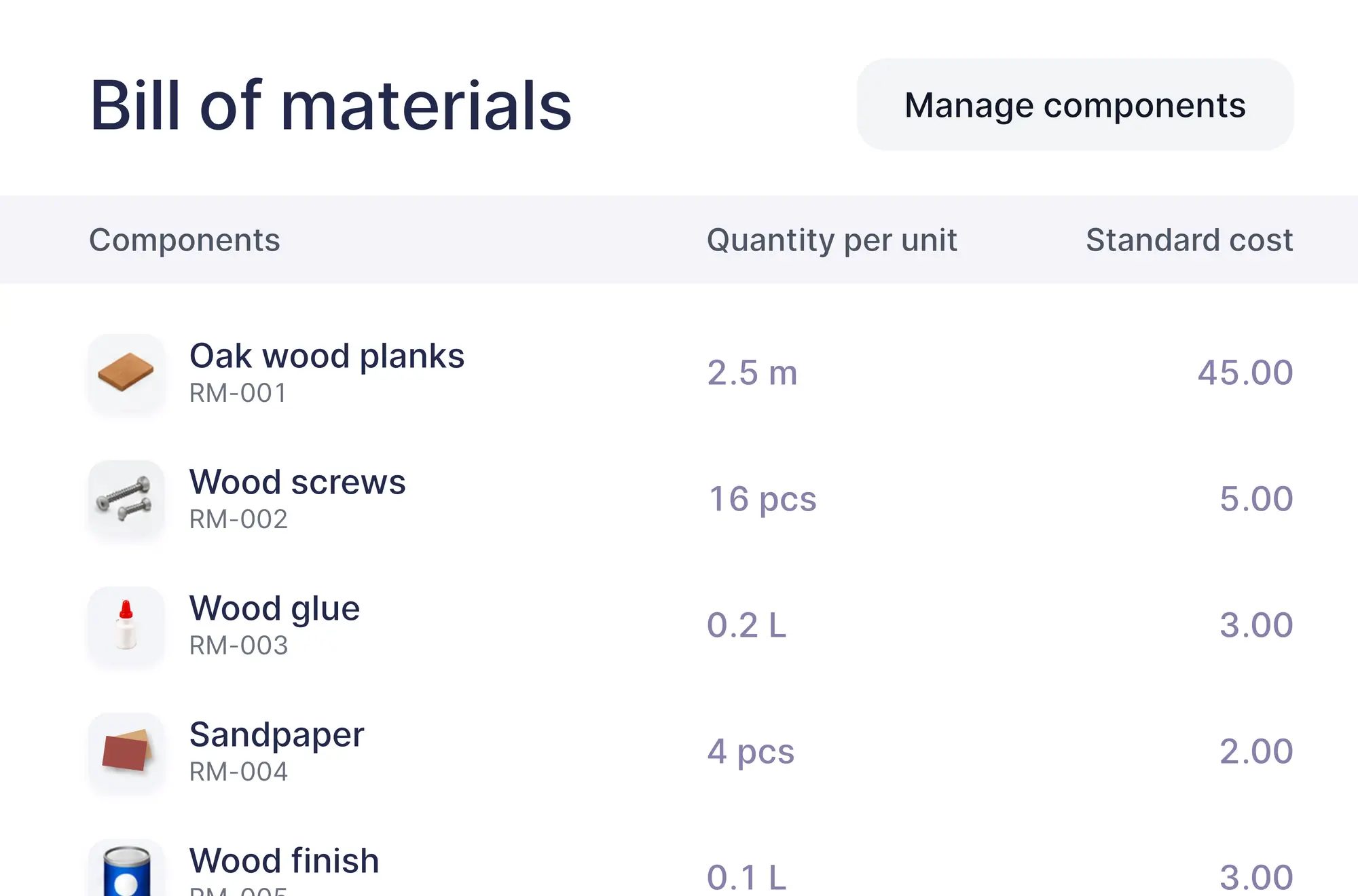
Task: Select the Wood finish component name
Action: coord(284,861)
